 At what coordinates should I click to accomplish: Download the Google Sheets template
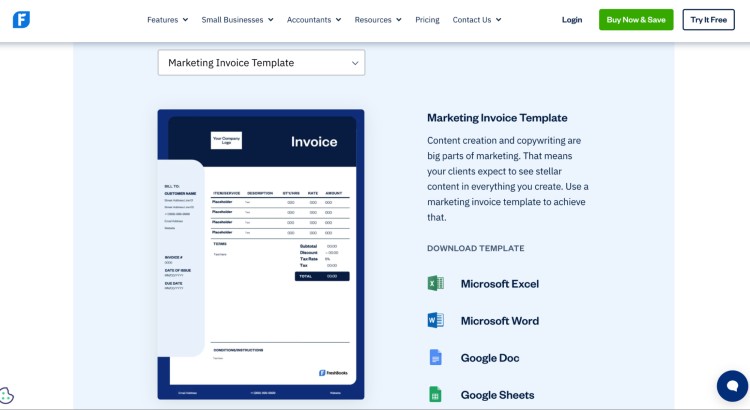click(x=497, y=395)
